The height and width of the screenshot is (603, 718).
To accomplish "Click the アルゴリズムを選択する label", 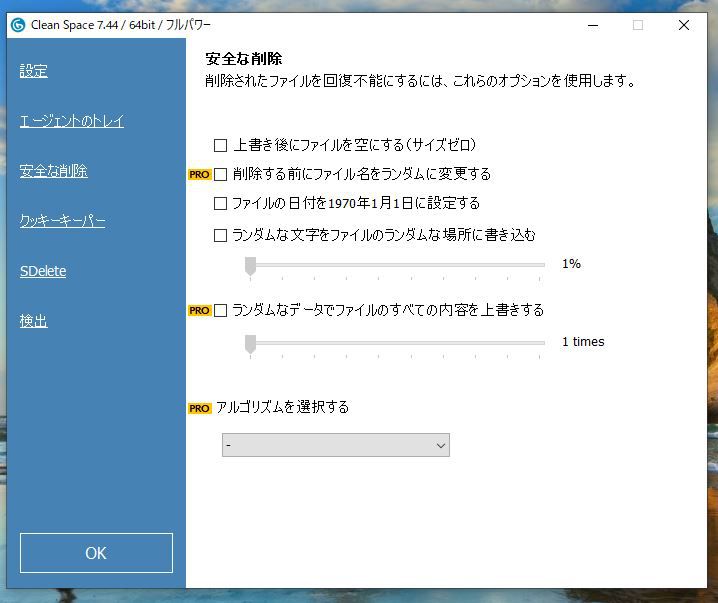I will tap(283, 407).
